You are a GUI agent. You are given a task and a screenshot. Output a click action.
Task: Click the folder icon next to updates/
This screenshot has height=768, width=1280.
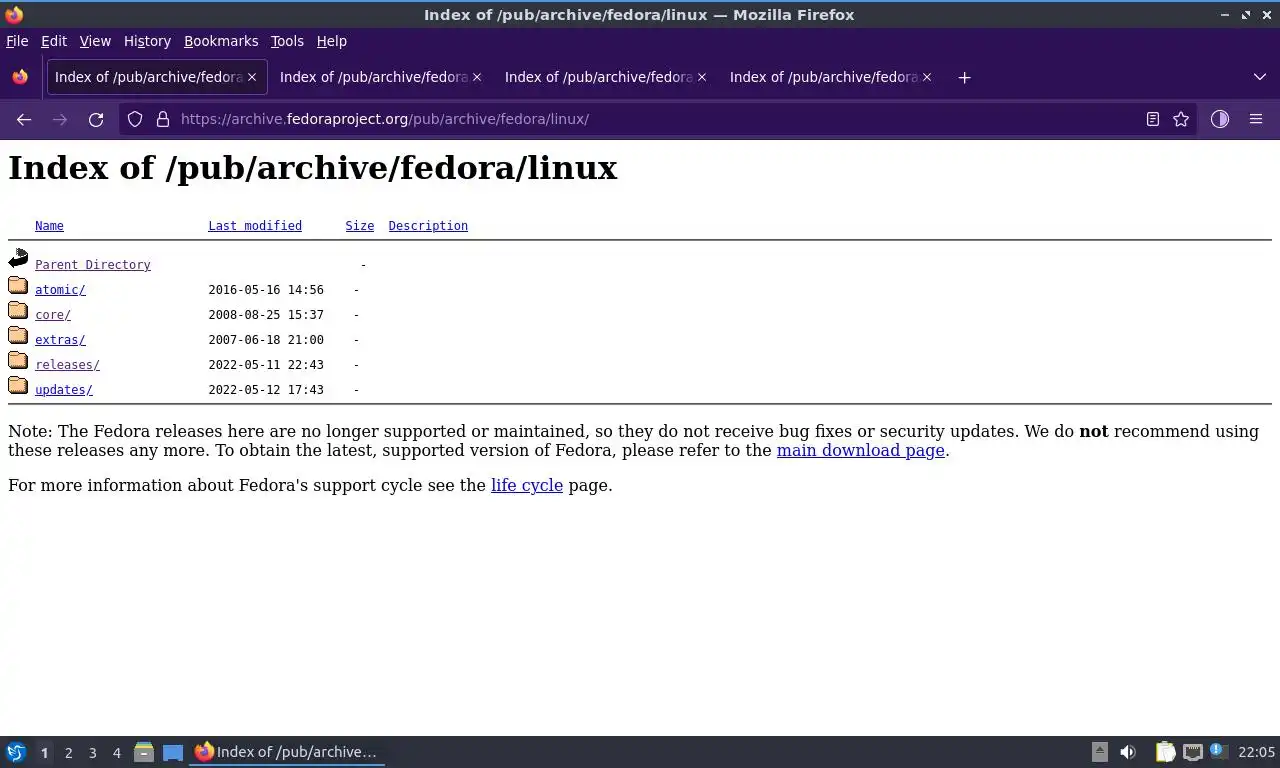18,386
